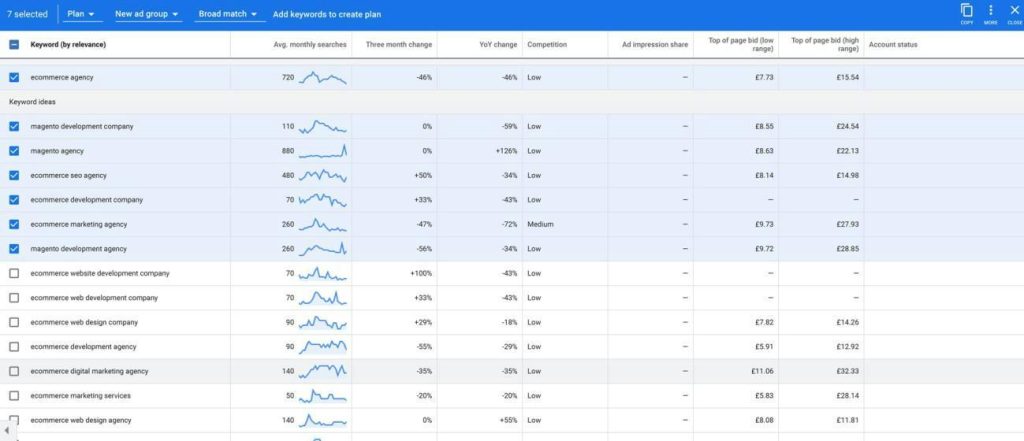Open the Plan dropdown
Screen dimensions: 1024x441
83,15
